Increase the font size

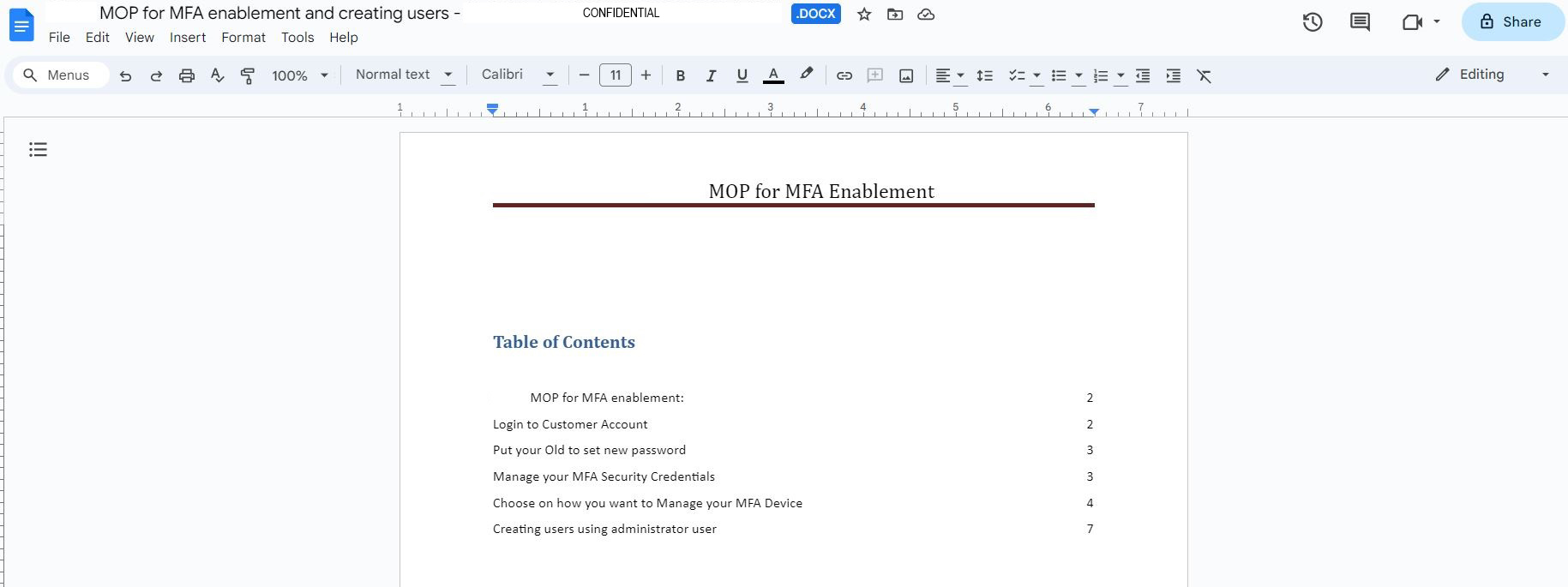point(646,75)
